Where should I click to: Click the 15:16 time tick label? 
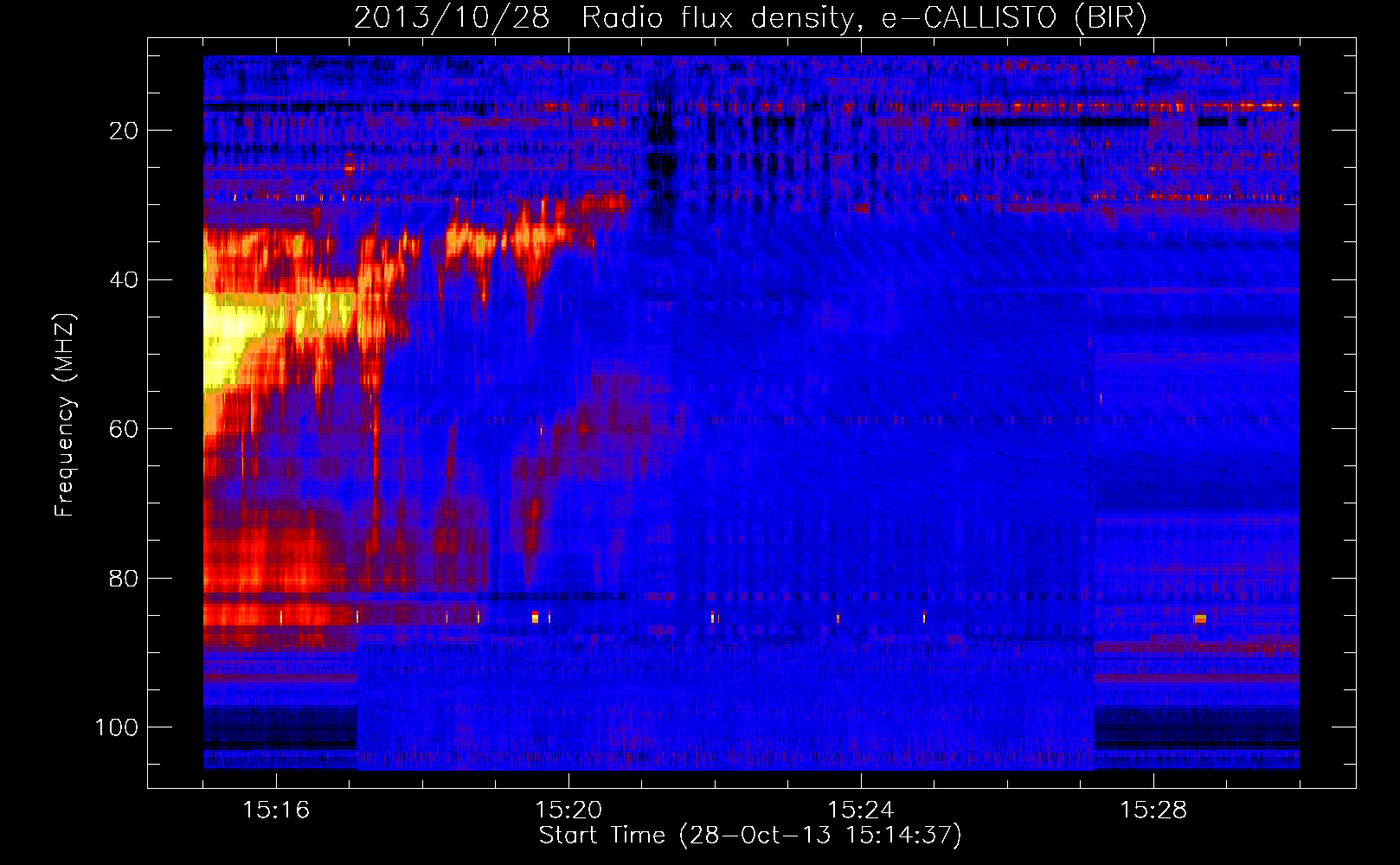[x=276, y=810]
